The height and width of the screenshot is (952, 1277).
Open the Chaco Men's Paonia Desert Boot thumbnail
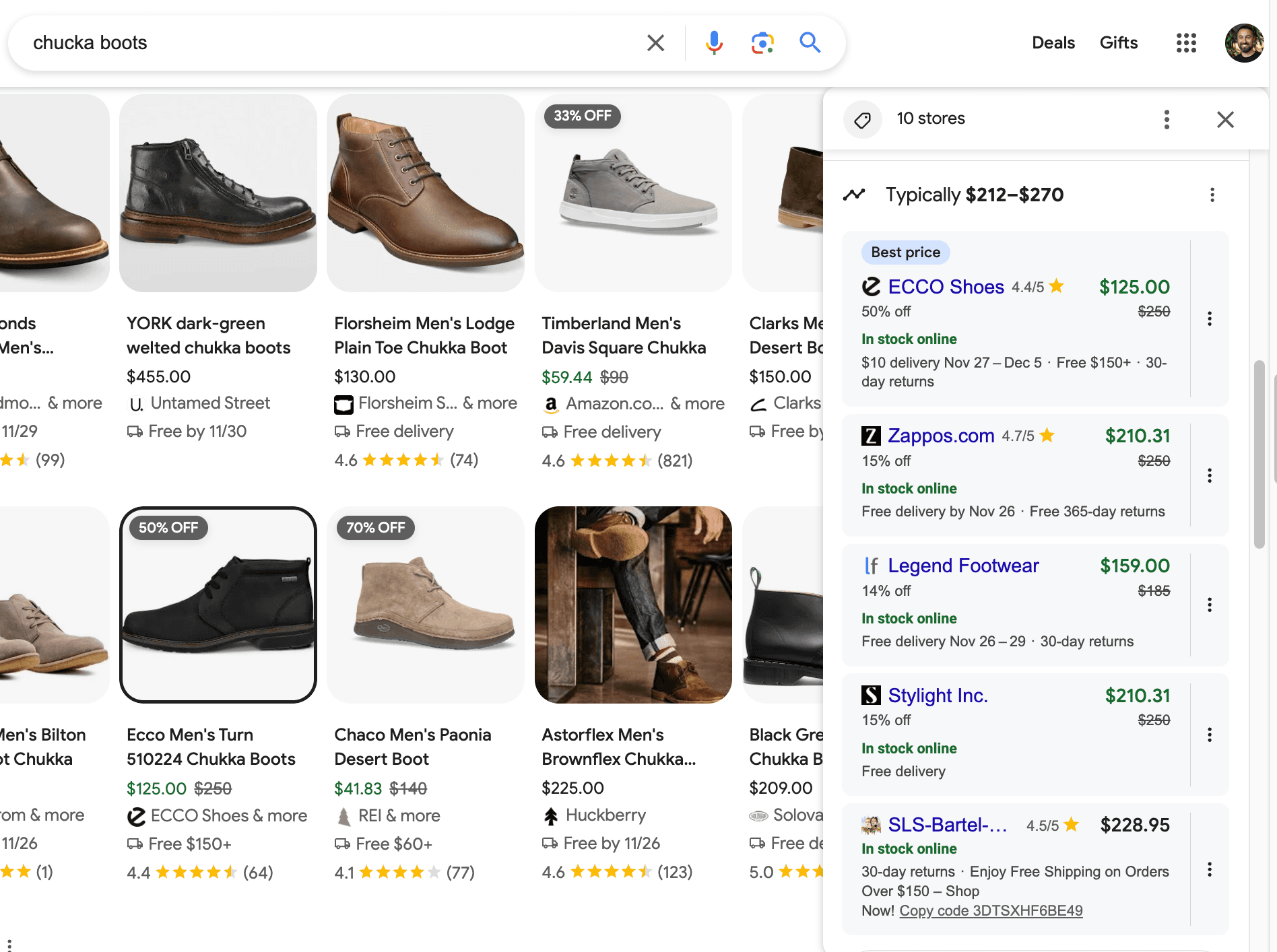click(425, 604)
